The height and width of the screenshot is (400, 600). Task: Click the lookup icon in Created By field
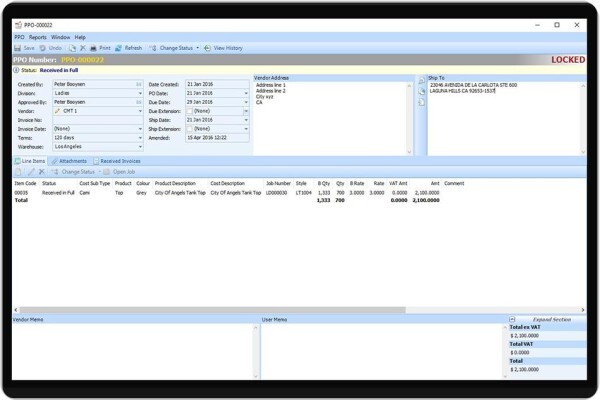point(139,84)
